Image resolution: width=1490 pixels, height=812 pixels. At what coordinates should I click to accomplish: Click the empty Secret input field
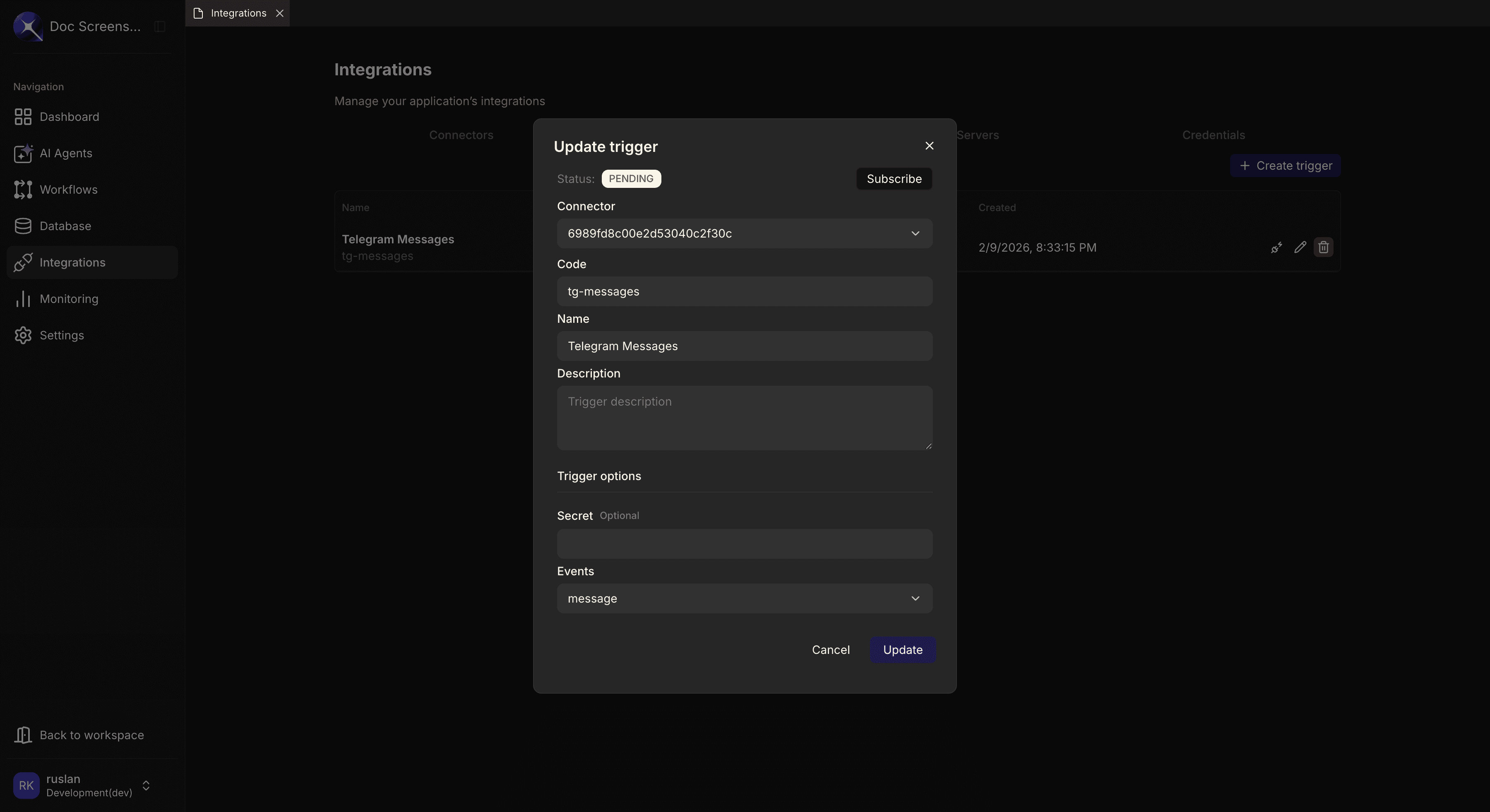[744, 544]
